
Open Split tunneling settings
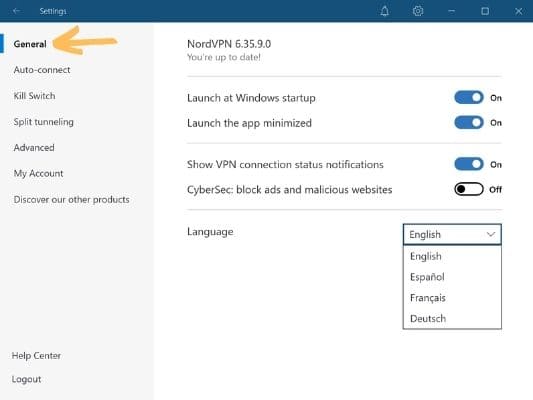pyautogui.click(x=44, y=122)
